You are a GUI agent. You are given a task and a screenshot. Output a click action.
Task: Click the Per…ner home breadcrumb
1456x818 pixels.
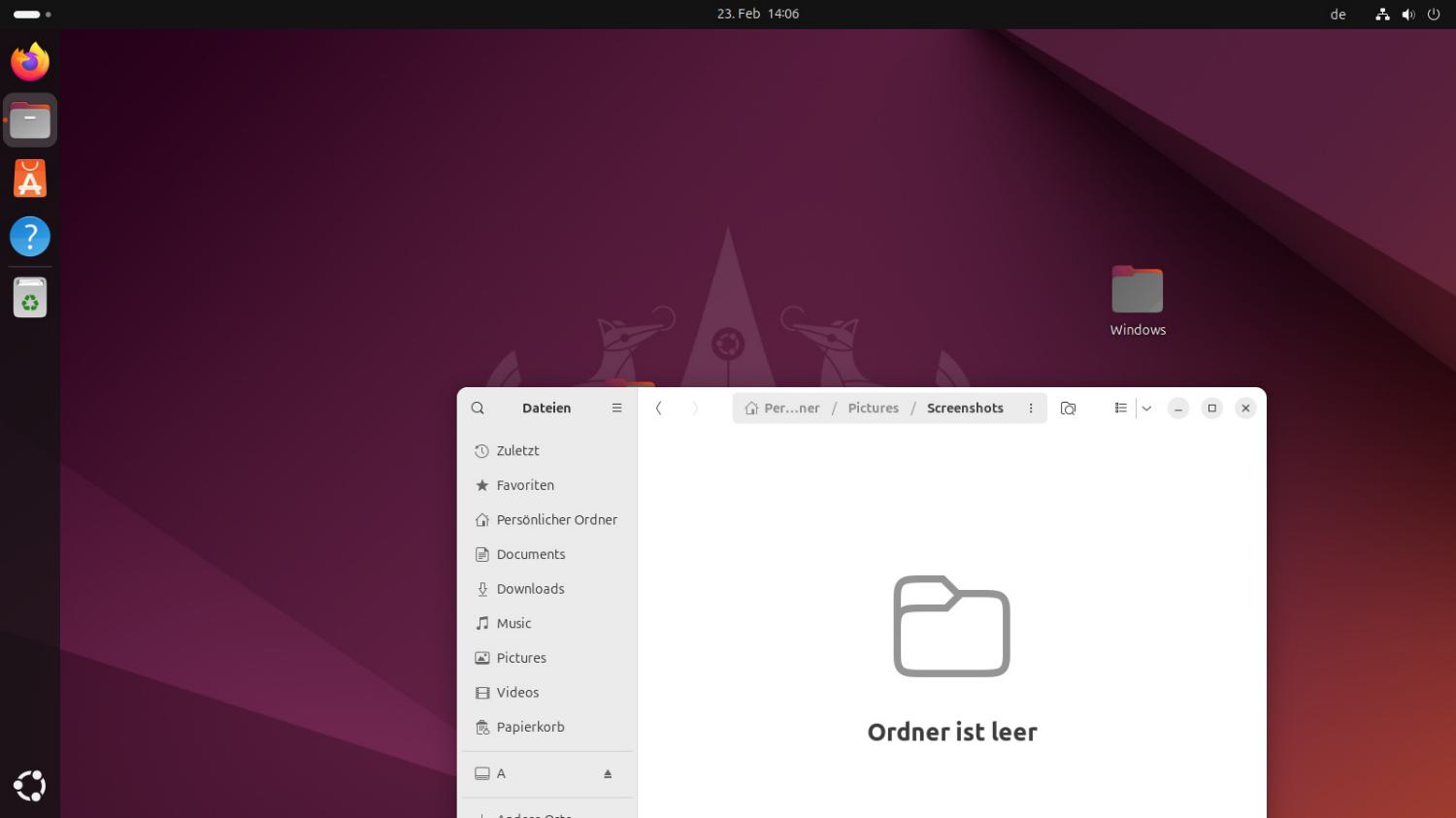coord(782,409)
